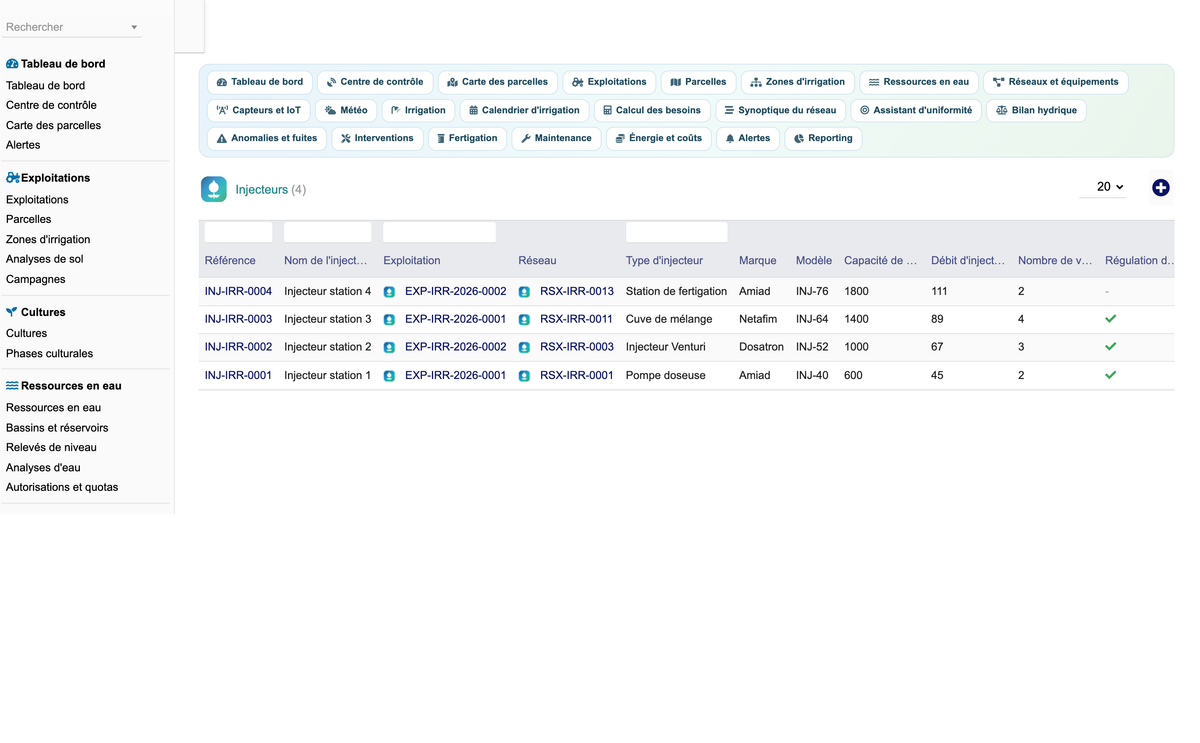Image resolution: width=1200 pixels, height=743 pixels.
Task: Open Zones d'irrigation toolbar button
Action: [797, 82]
